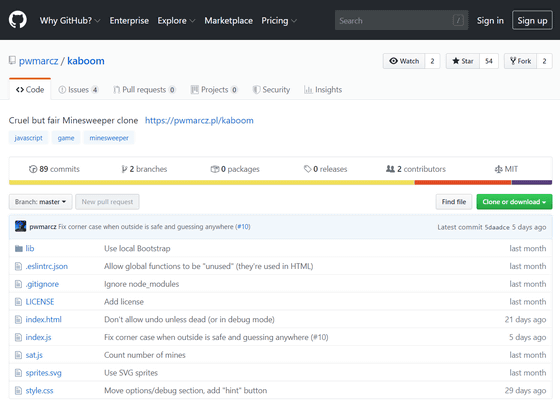The image size is (560, 407).
Task: Click the pwmarcz avatar in commit bar
Action: coord(20,226)
